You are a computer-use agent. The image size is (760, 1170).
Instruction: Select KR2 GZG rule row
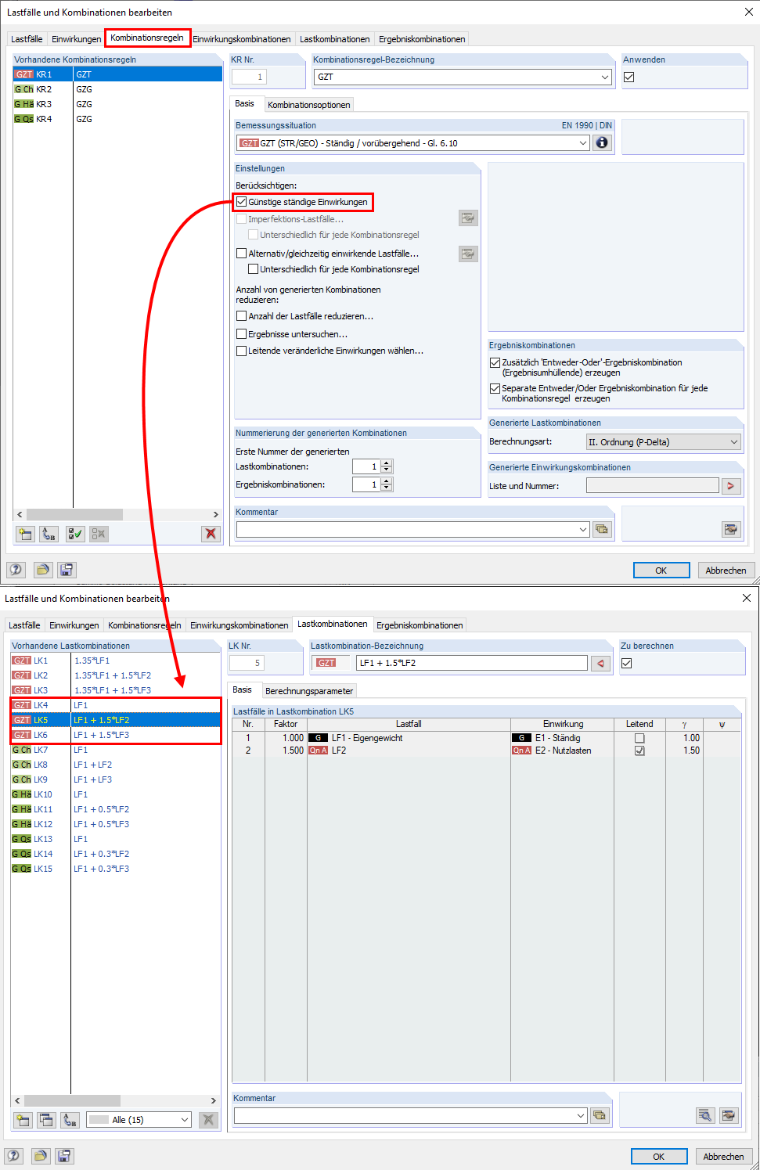point(117,89)
